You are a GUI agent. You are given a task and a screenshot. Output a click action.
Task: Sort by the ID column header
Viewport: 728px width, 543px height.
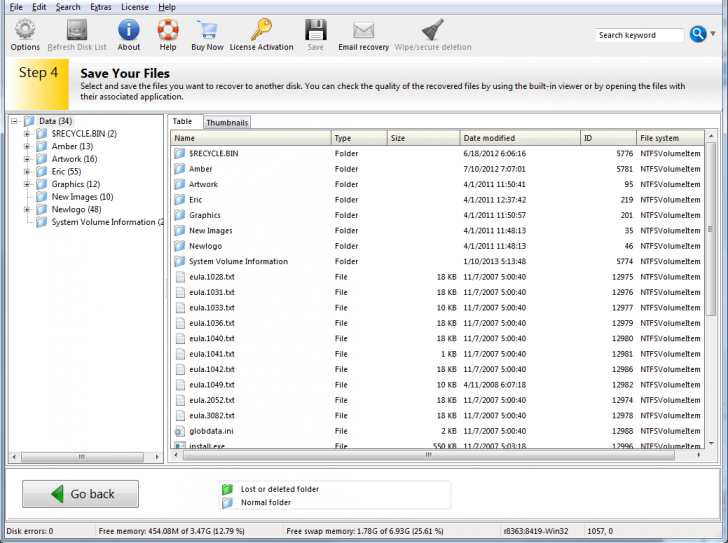pos(608,138)
